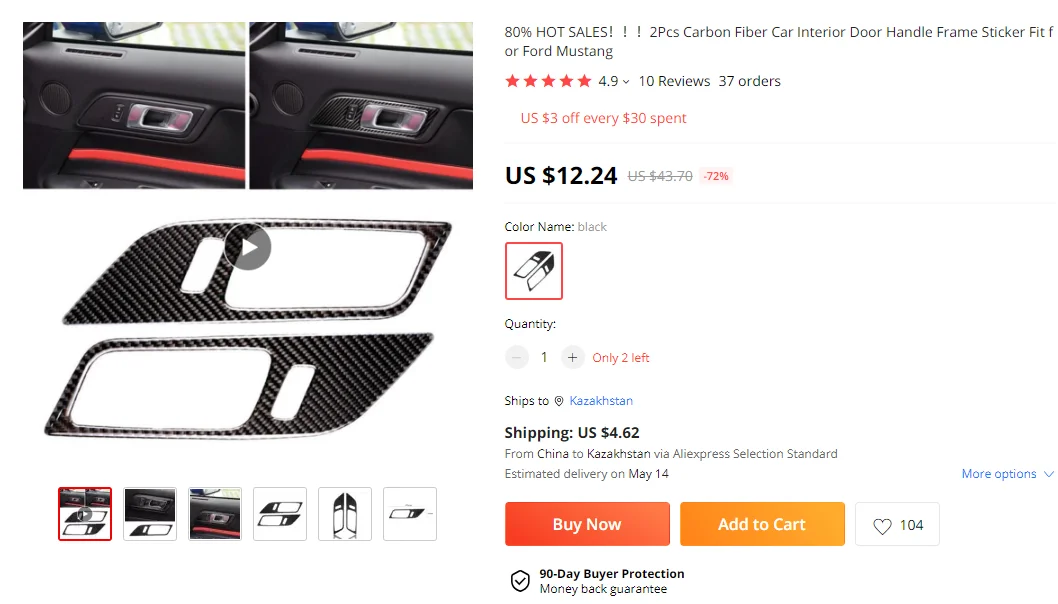Image resolution: width=1058 pixels, height=604 pixels.
Task: Expand the 4.9 rating dropdown
Action: click(613, 81)
